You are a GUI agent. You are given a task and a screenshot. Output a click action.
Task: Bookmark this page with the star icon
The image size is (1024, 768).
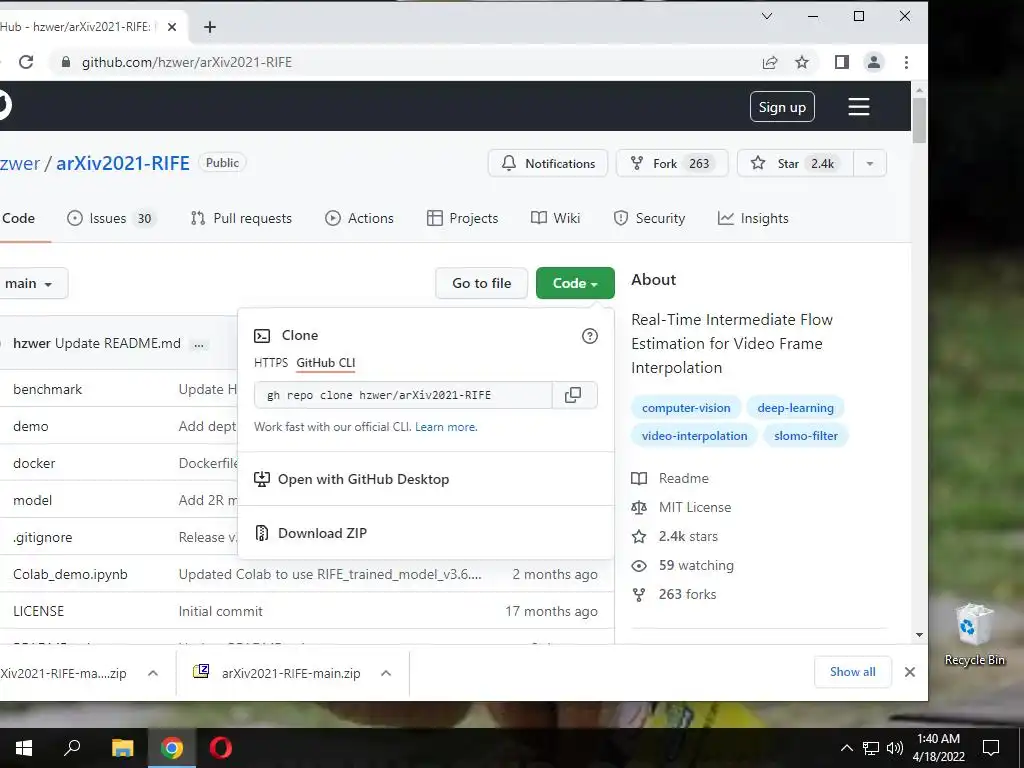pyautogui.click(x=802, y=62)
